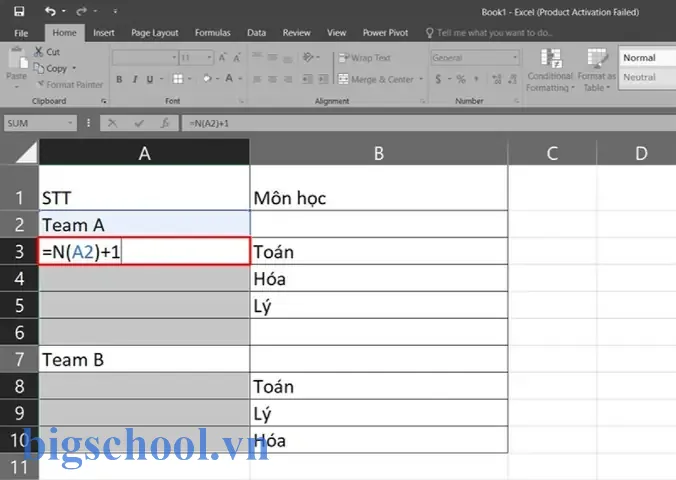Click the Paste clipboard icon
Viewport: 676px width, 480px height.
click(x=17, y=58)
